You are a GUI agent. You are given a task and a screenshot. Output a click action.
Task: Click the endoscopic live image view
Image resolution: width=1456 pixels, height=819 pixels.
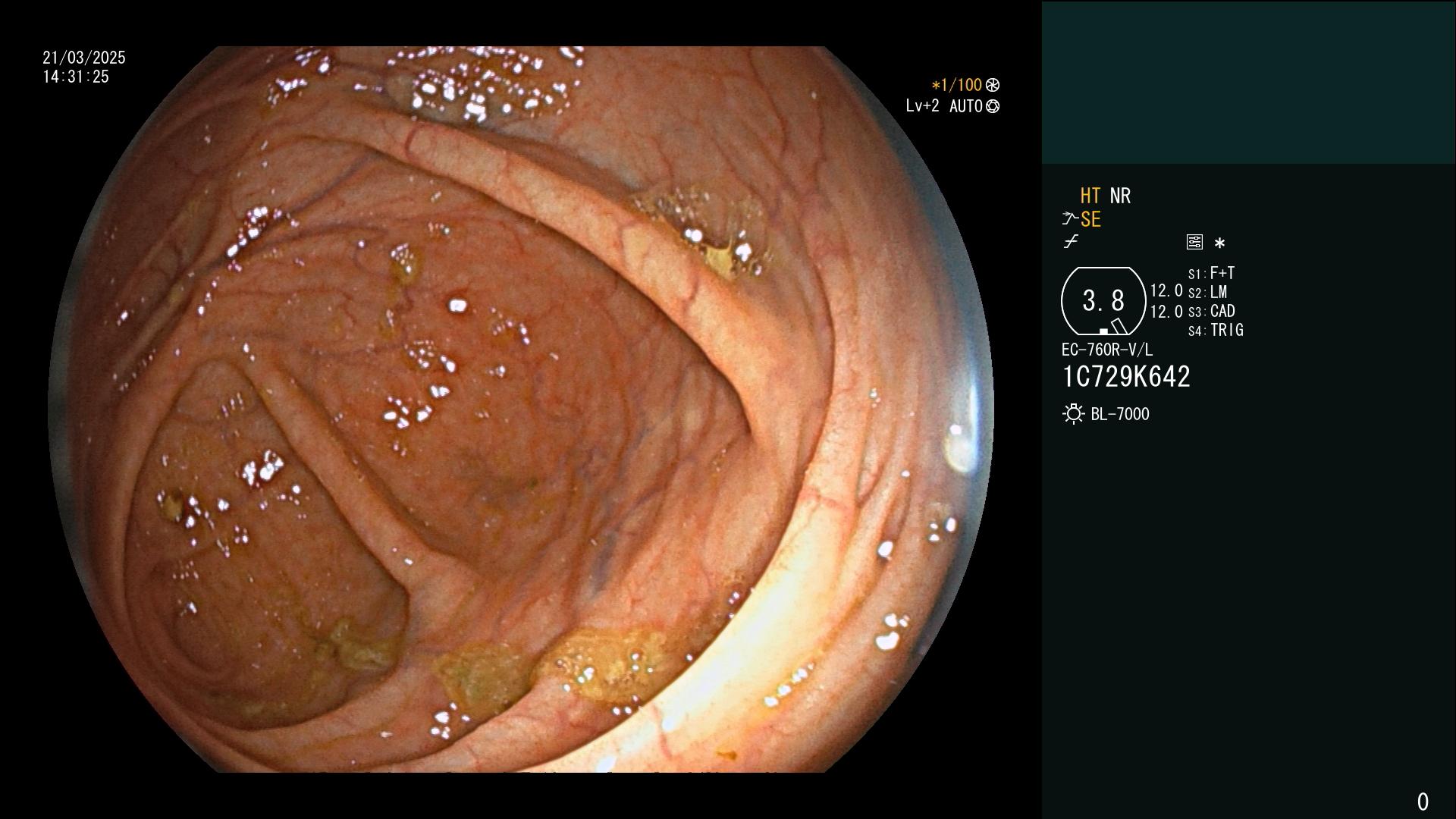tap(521, 409)
